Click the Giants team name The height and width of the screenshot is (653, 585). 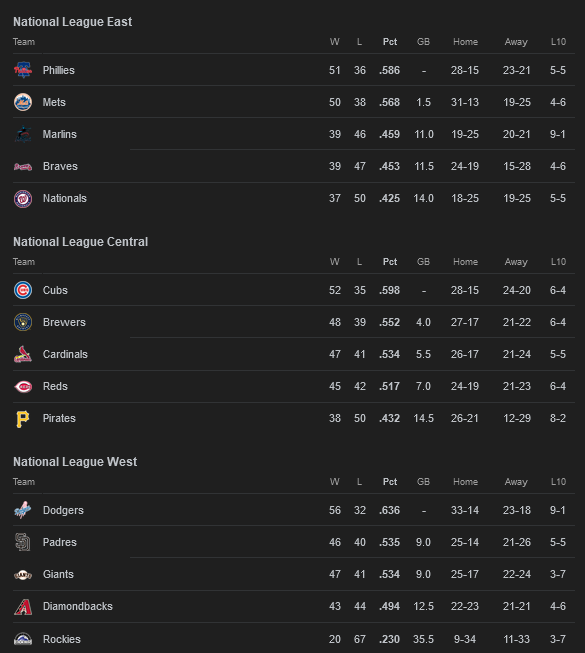coord(58,574)
